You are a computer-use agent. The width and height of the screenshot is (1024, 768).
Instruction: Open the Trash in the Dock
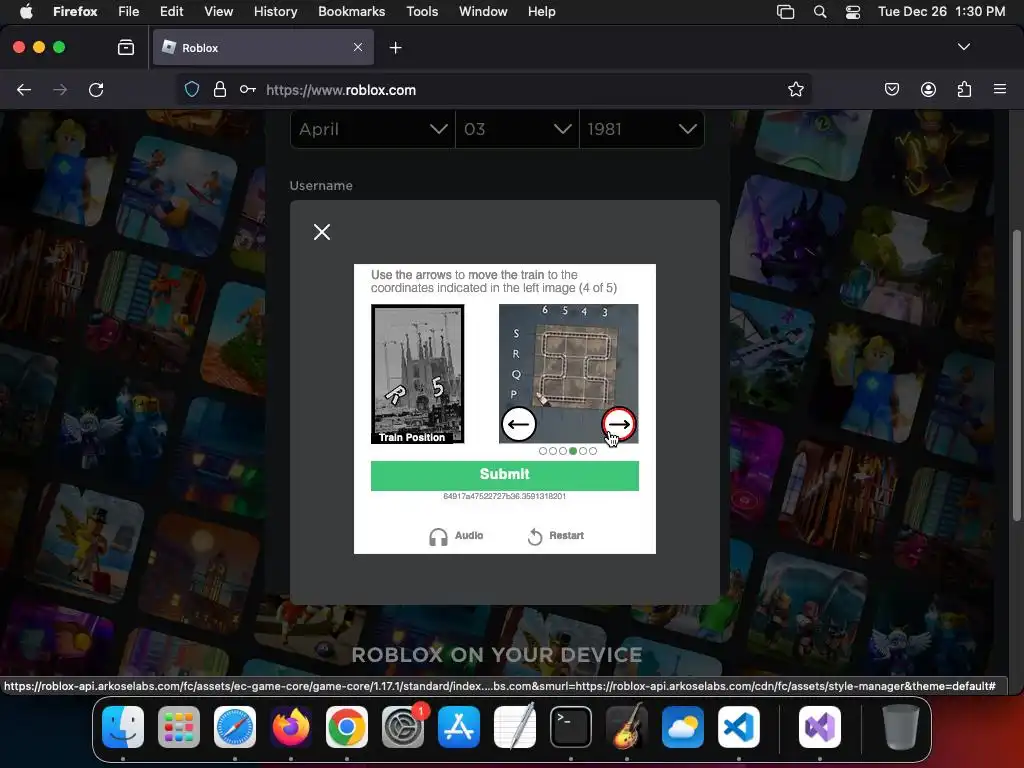[901, 727]
